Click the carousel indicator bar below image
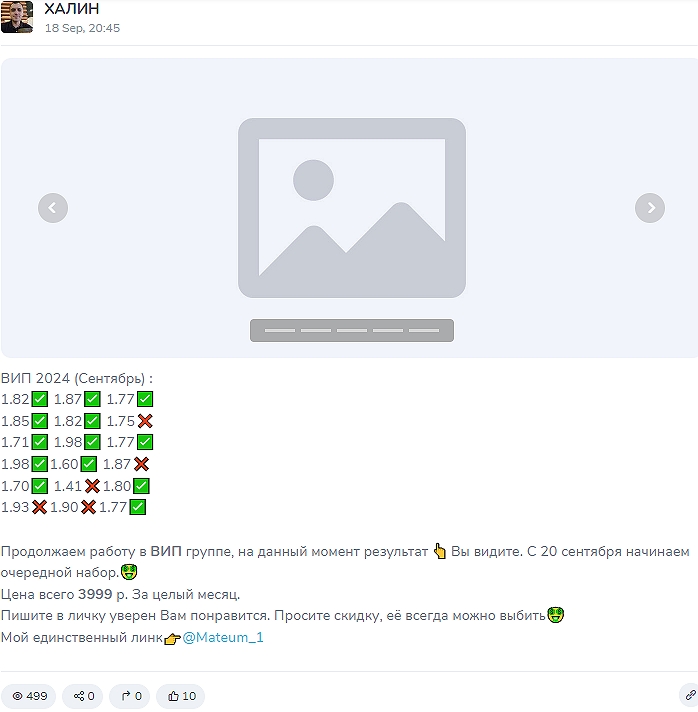 click(x=352, y=331)
